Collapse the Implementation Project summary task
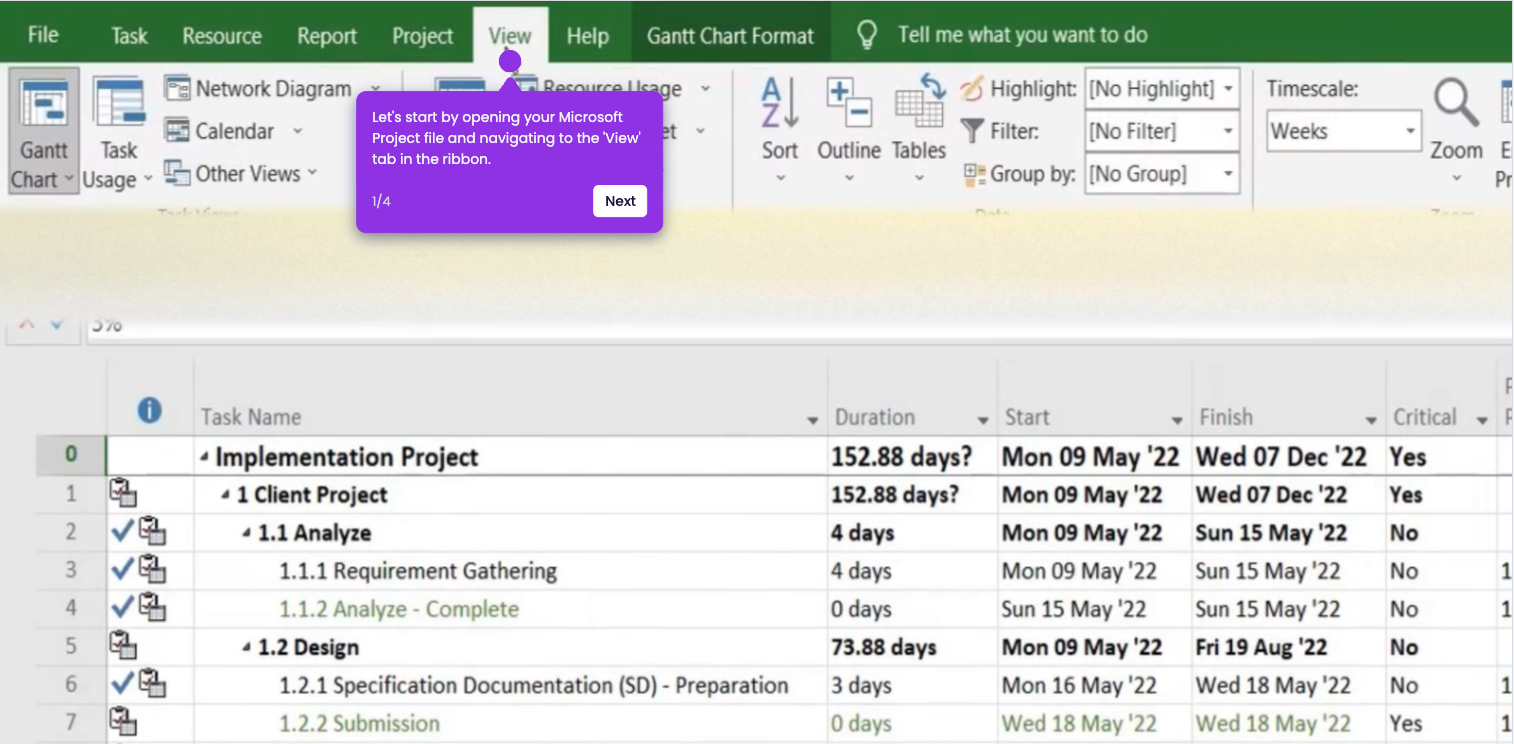The image size is (1514, 744). (x=205, y=458)
